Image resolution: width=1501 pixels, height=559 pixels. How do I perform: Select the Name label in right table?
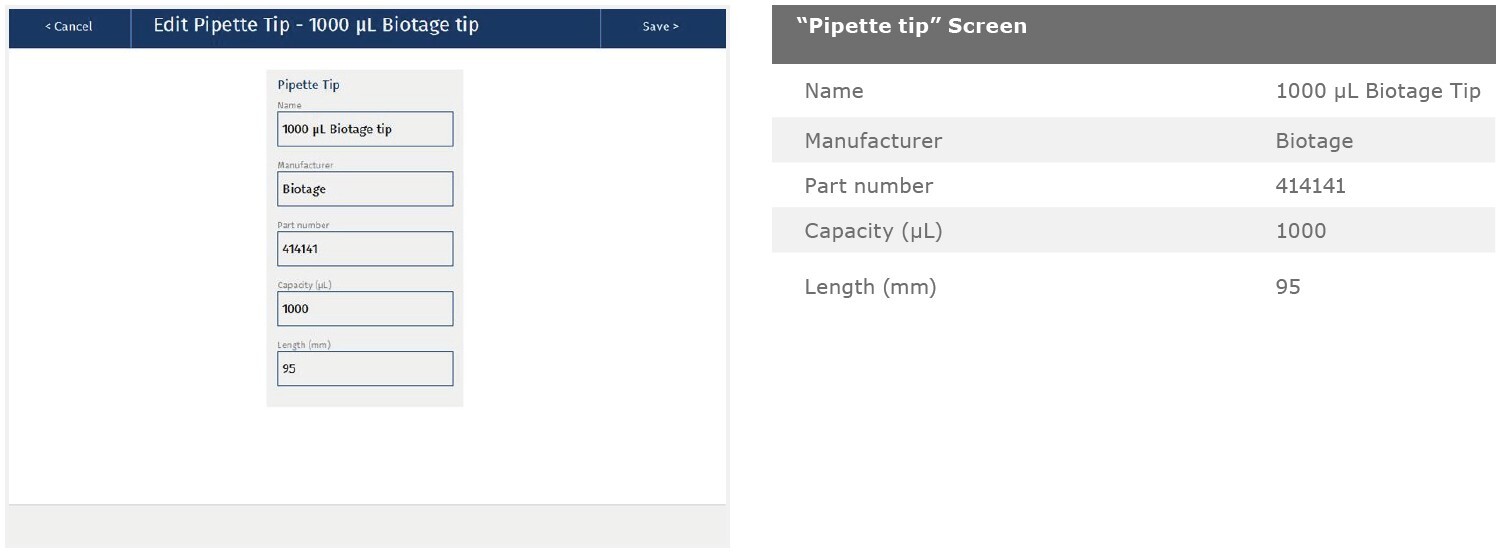833,91
